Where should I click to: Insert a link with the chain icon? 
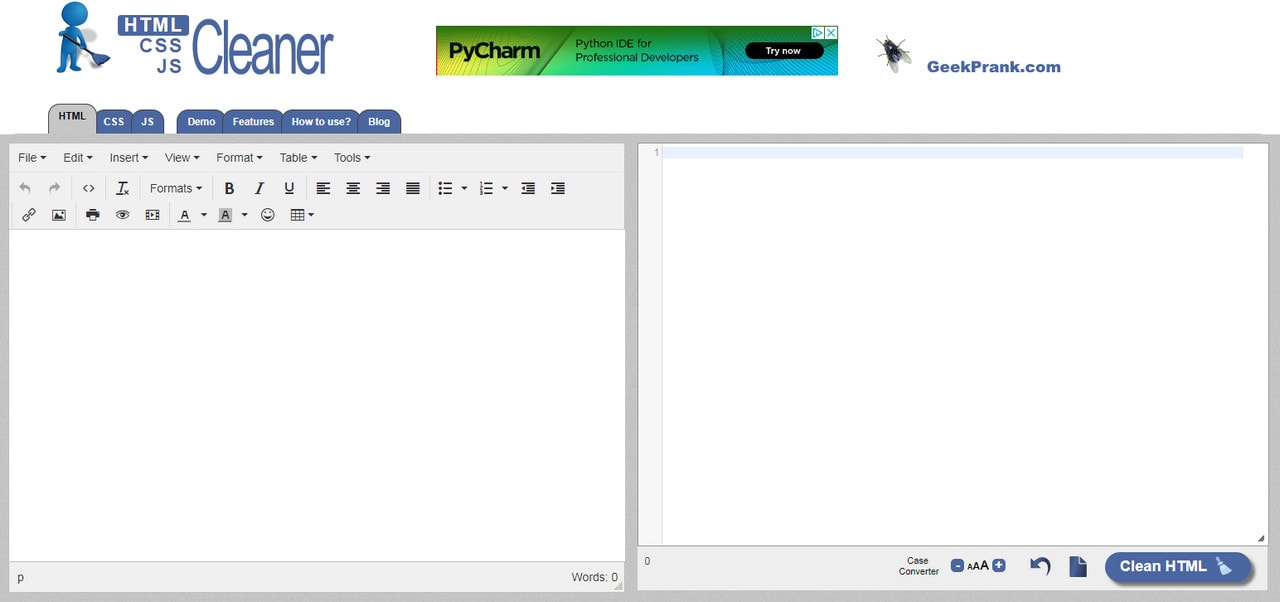[29, 215]
